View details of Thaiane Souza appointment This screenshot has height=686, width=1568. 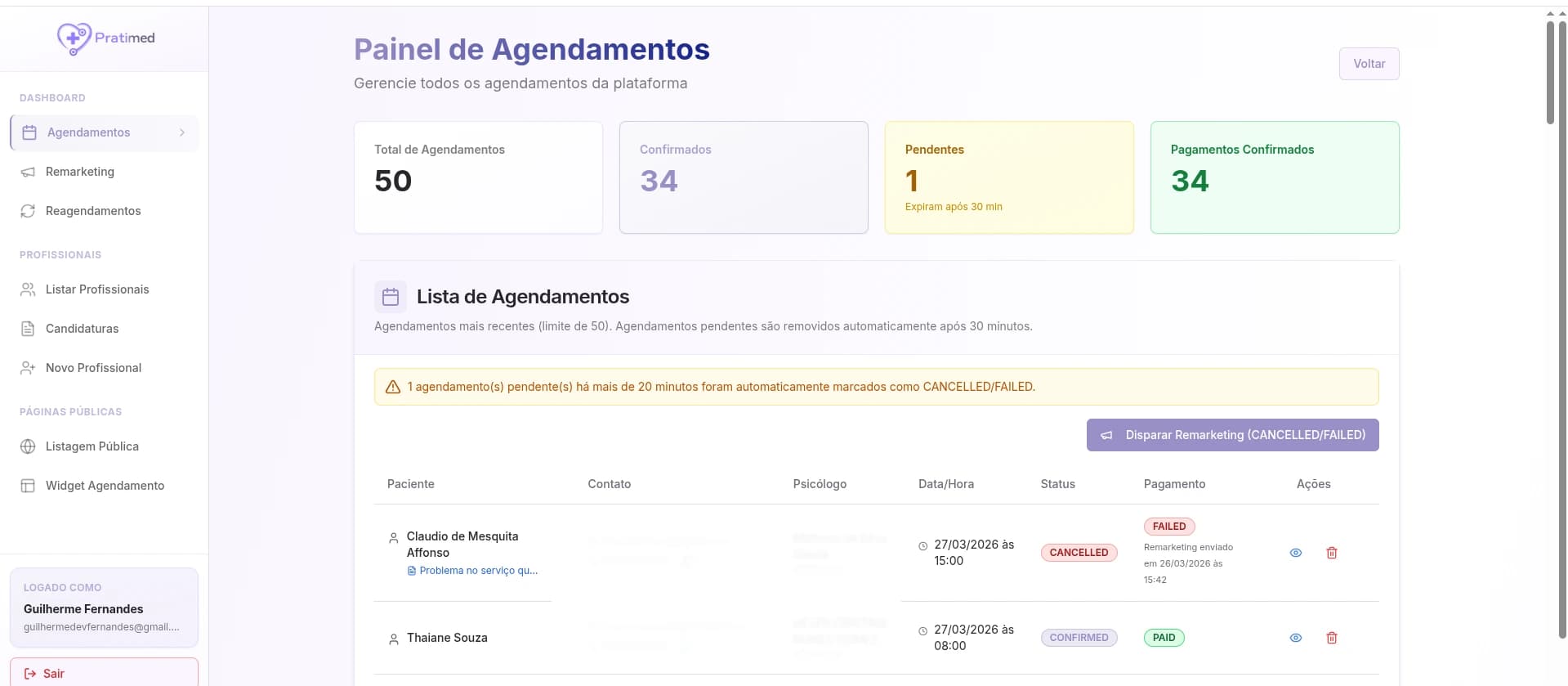pos(1296,638)
